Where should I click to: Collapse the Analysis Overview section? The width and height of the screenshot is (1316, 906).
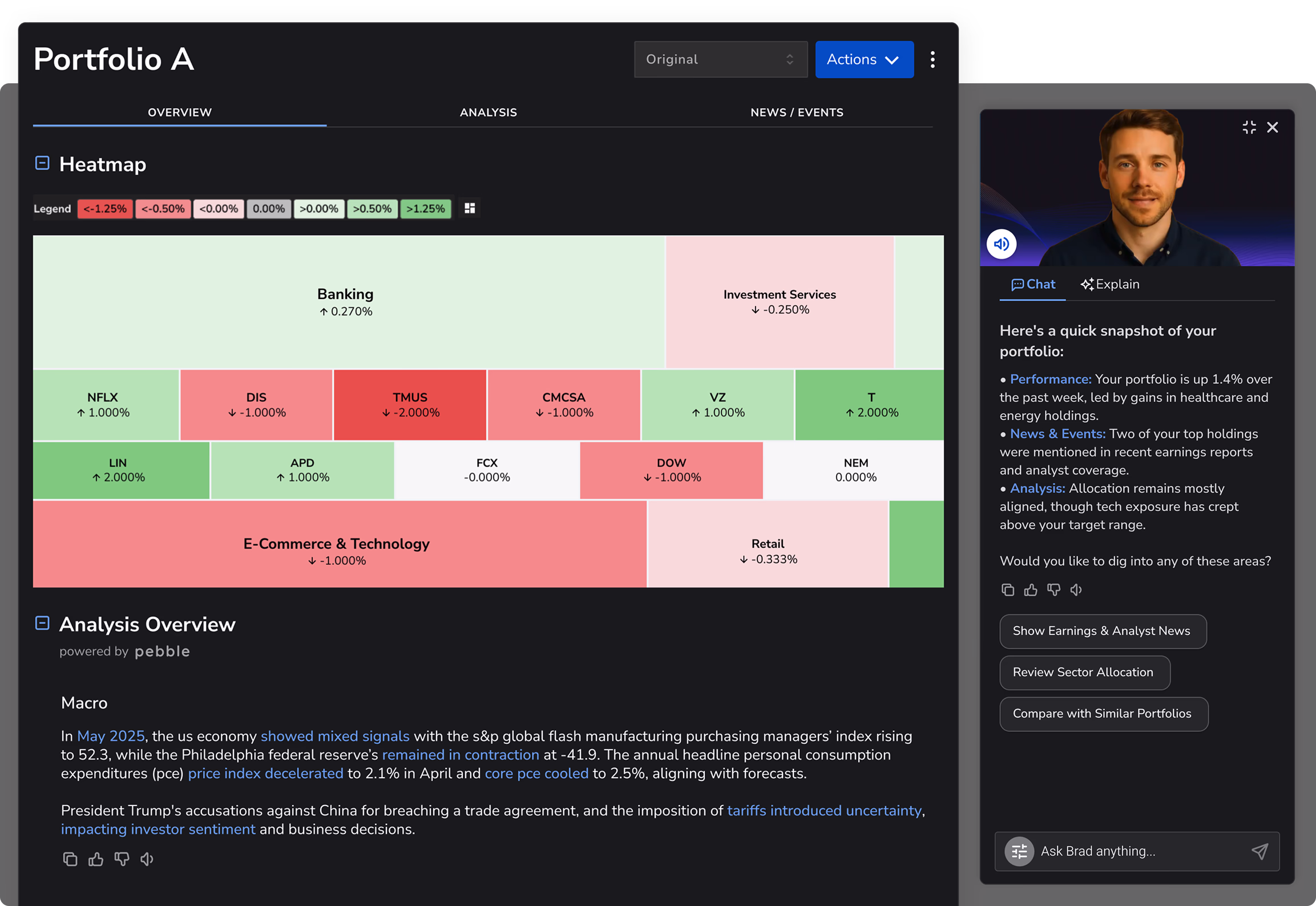click(42, 623)
